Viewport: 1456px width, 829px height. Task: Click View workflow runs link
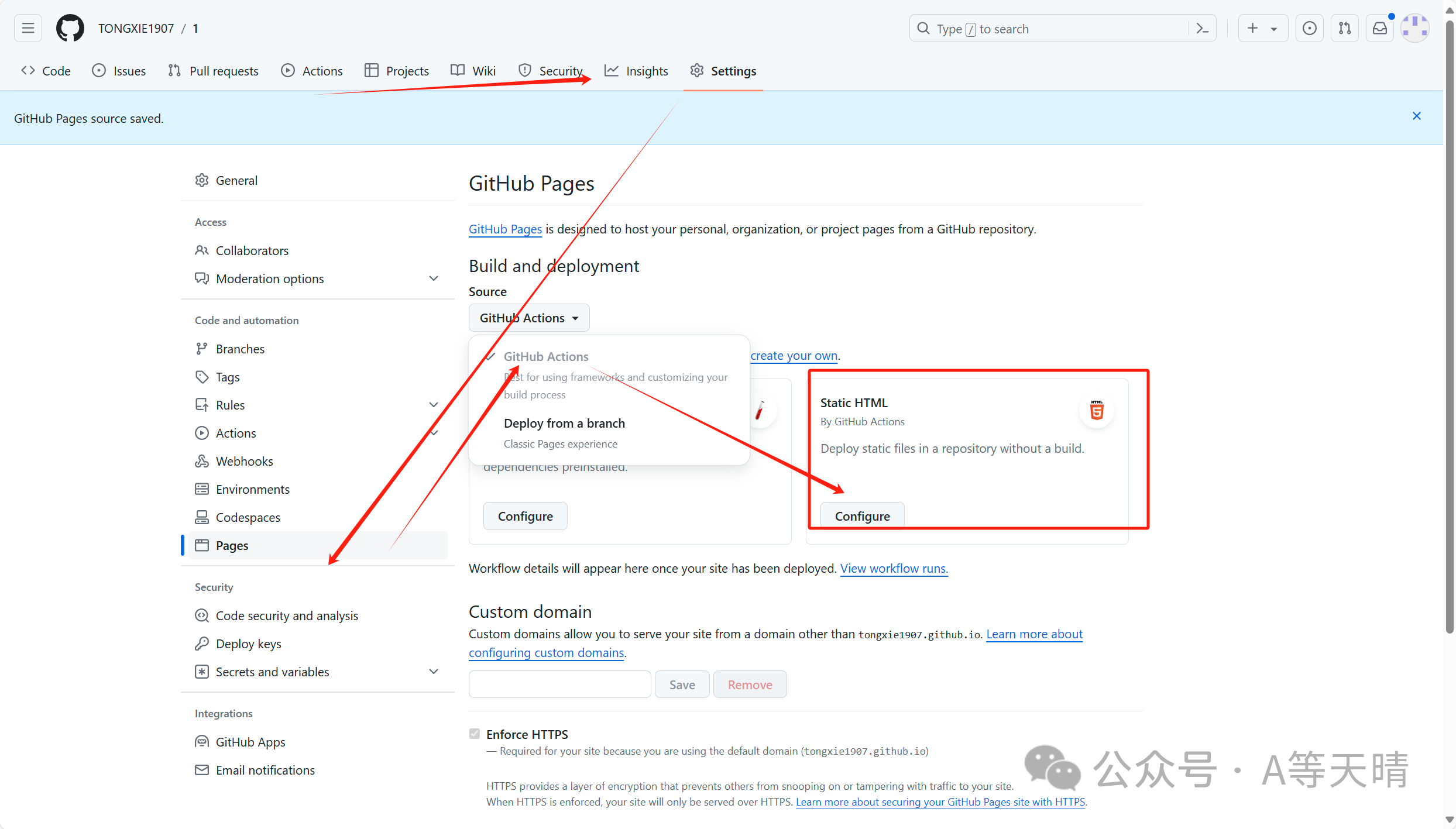point(893,567)
